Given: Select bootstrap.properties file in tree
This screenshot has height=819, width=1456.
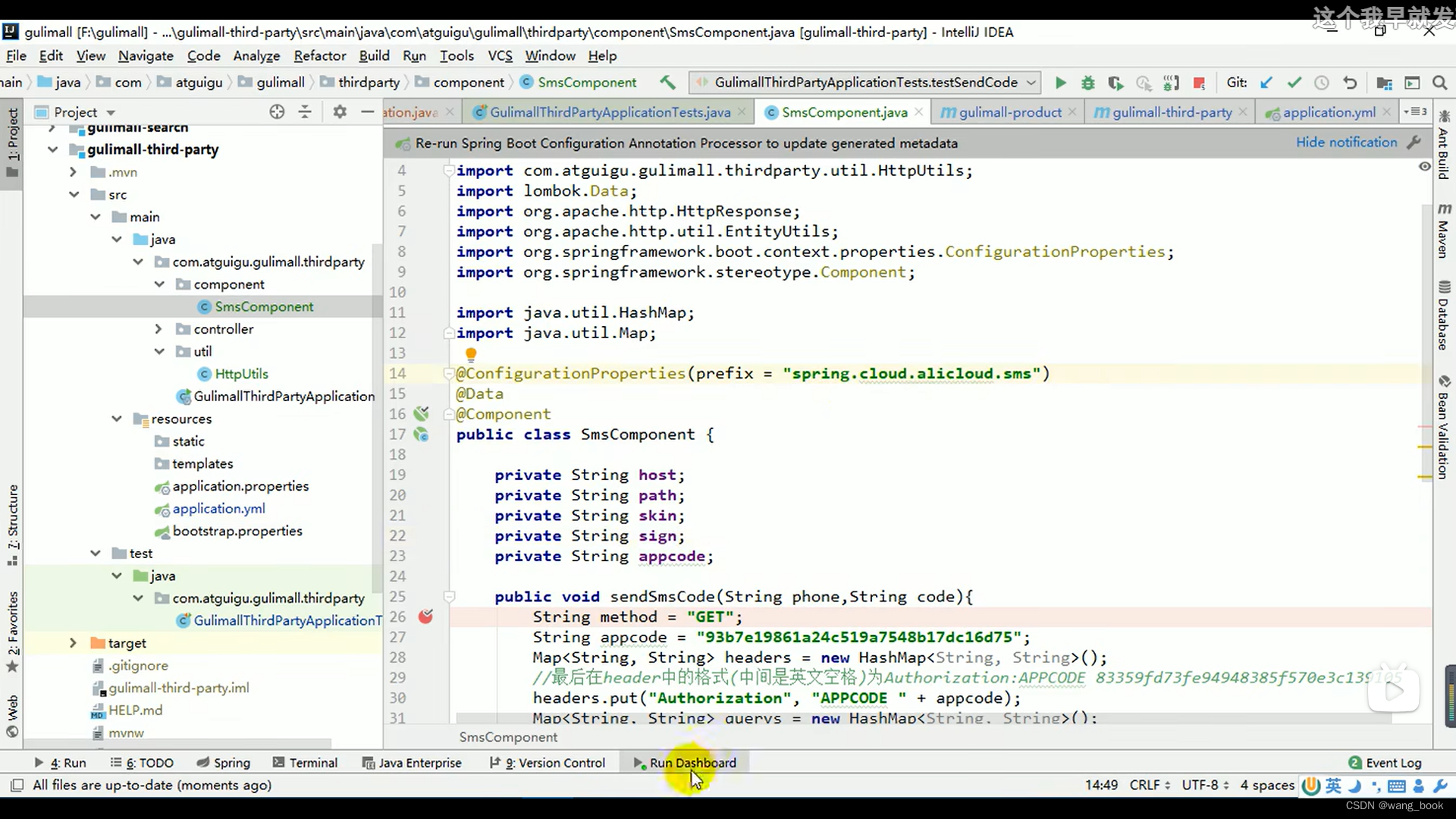Looking at the screenshot, I should coord(237,531).
